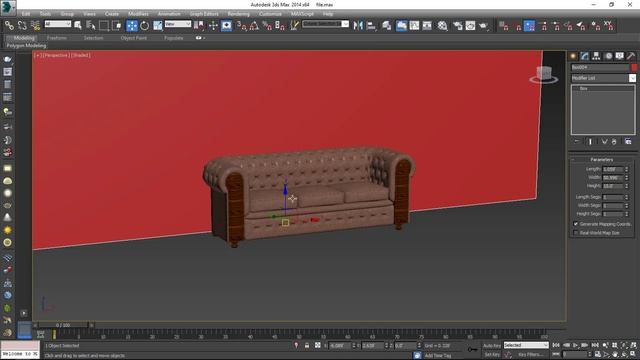Expand the Polygon Modeling panel

coord(26,46)
